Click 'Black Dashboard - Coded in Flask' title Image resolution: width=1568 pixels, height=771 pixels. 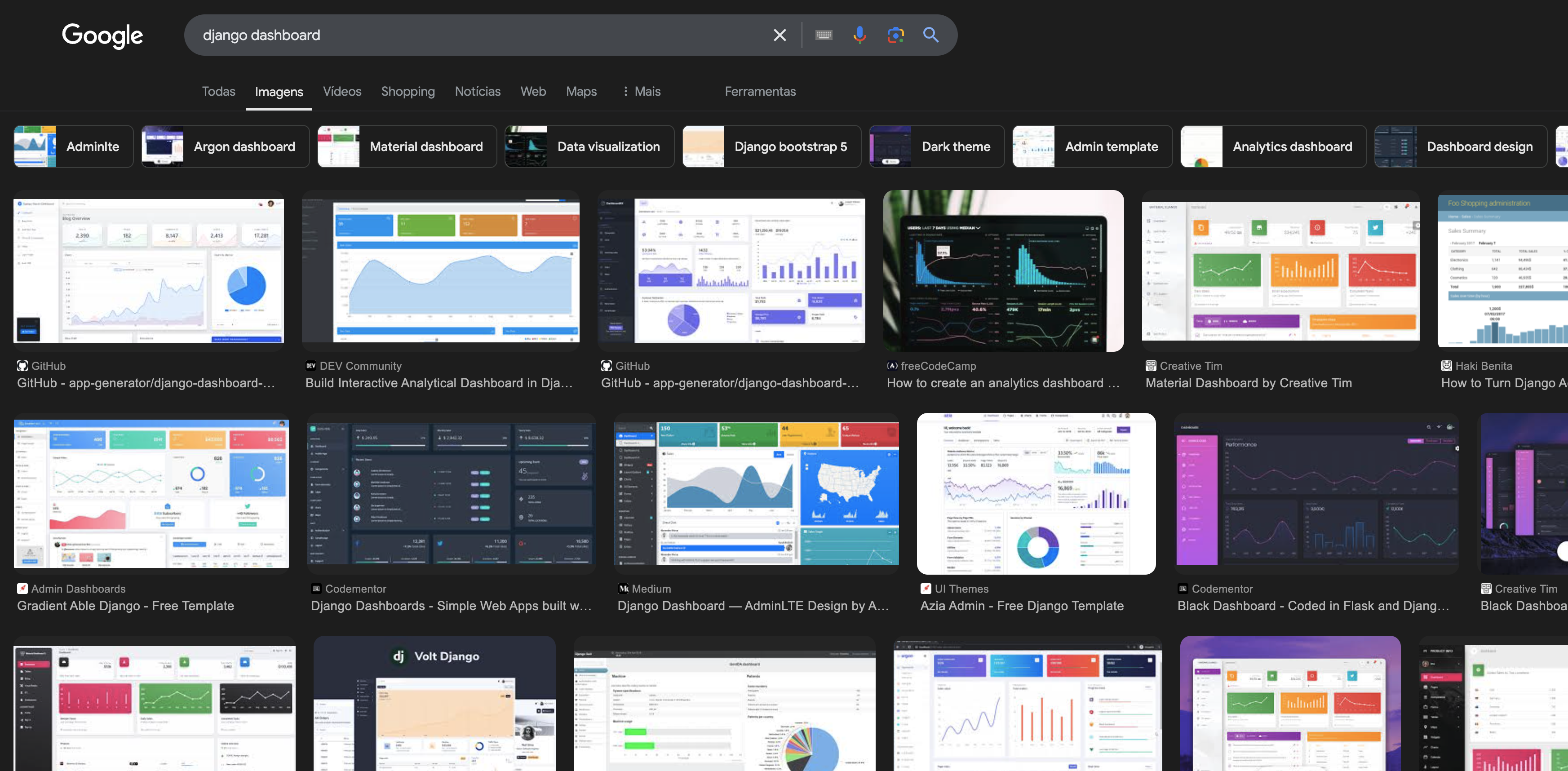point(1313,606)
